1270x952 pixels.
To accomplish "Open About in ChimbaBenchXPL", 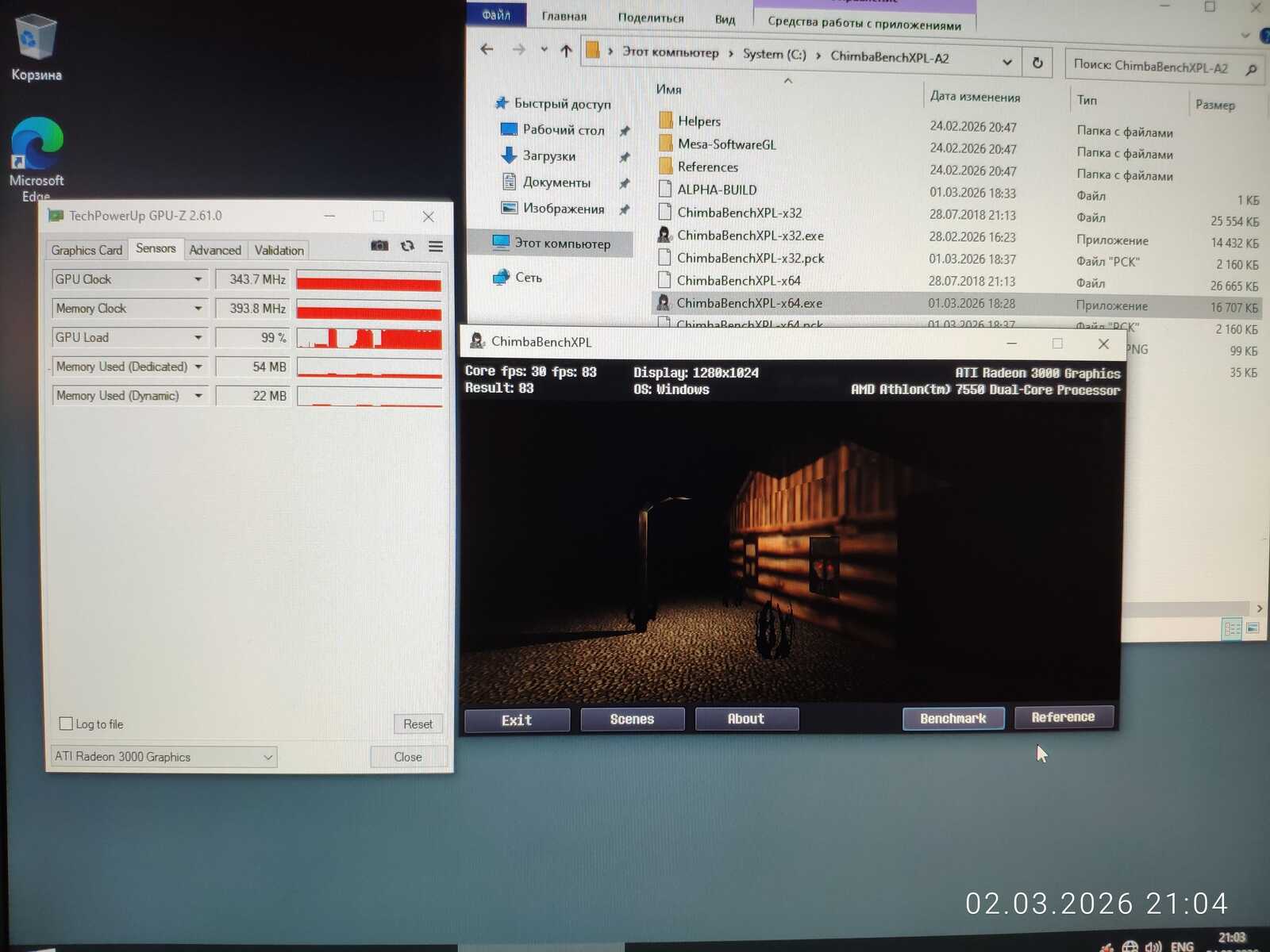I will 746,718.
